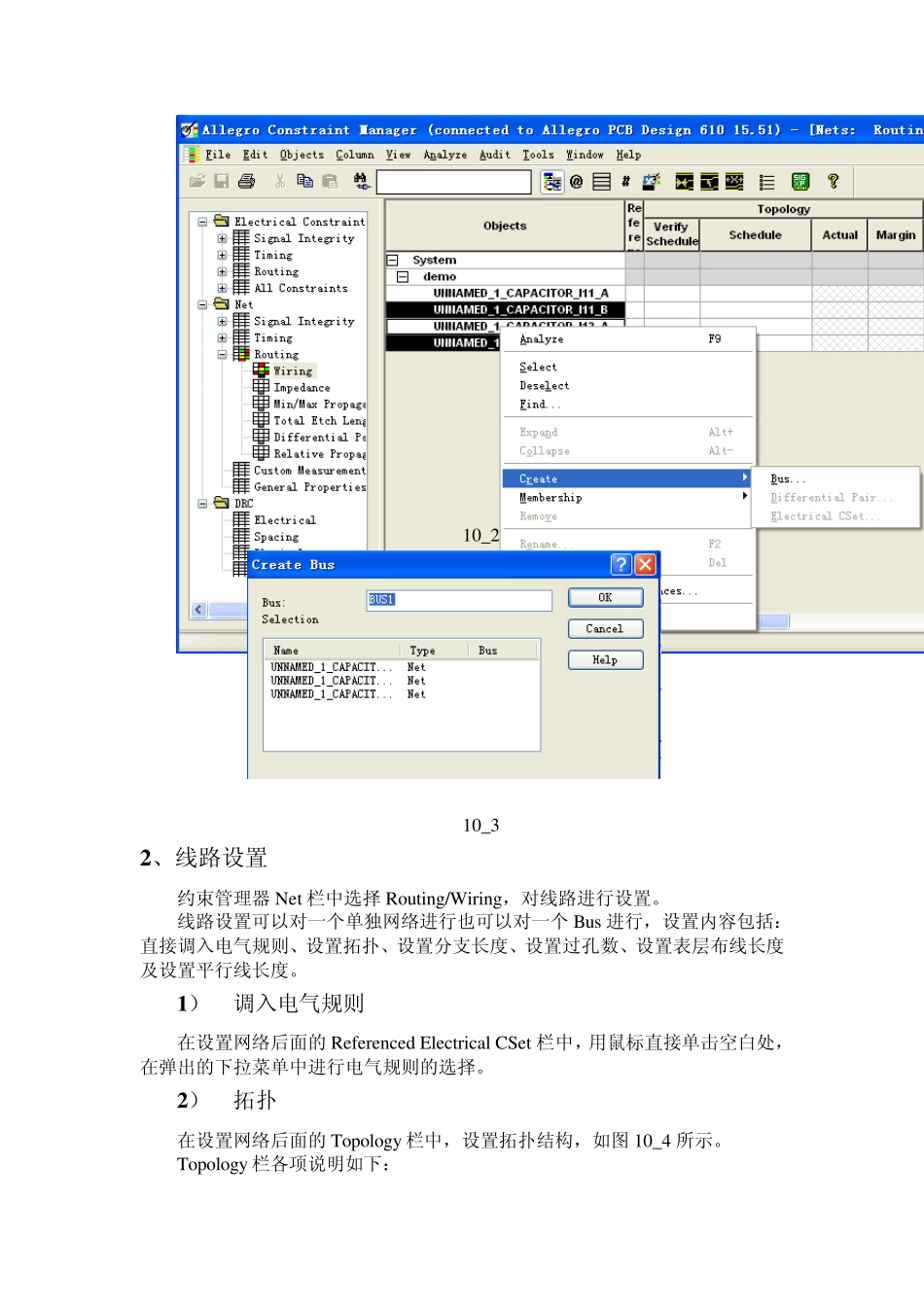Click the first waveform toolbar icon
924x1307 pixels.
(685, 181)
